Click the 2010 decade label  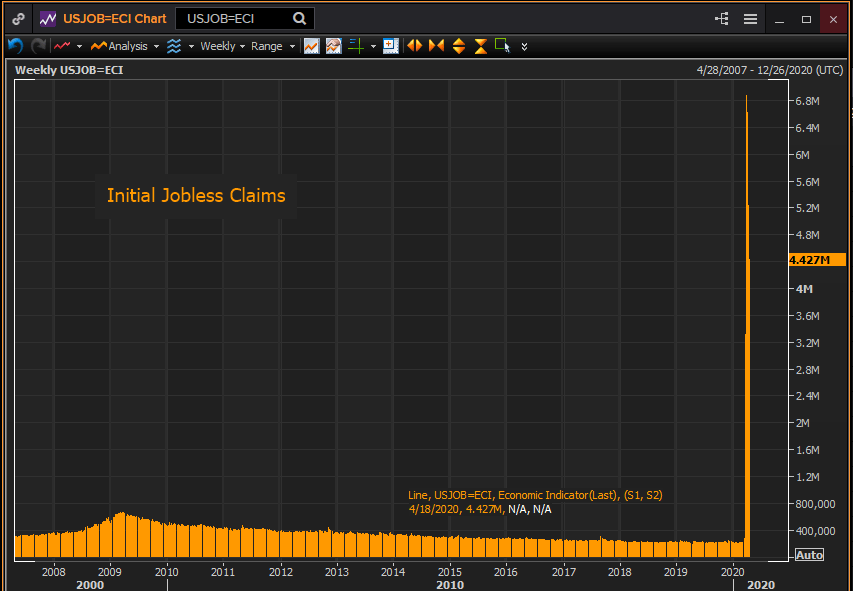[450, 585]
